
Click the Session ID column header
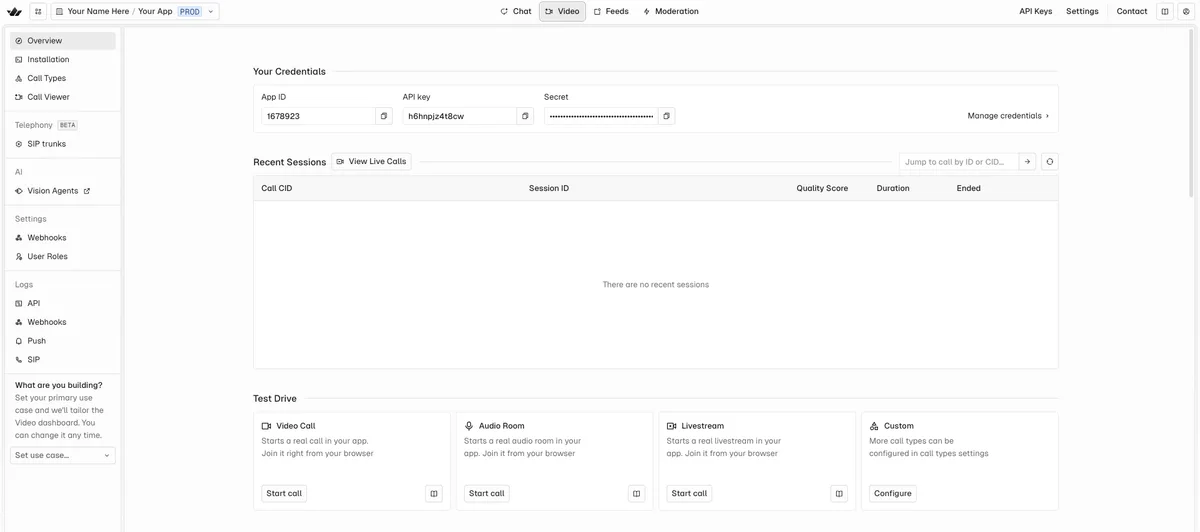(549, 188)
